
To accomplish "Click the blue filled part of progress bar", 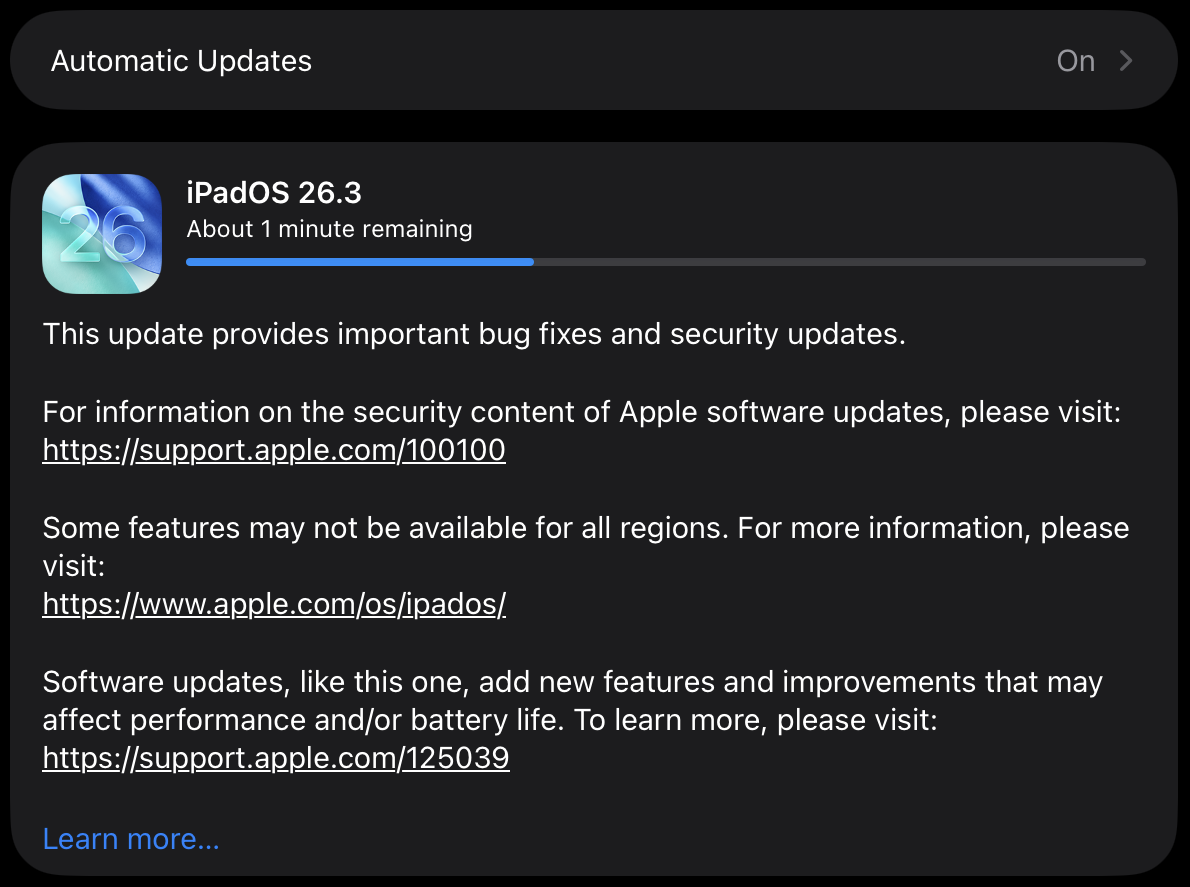I will (x=360, y=262).
